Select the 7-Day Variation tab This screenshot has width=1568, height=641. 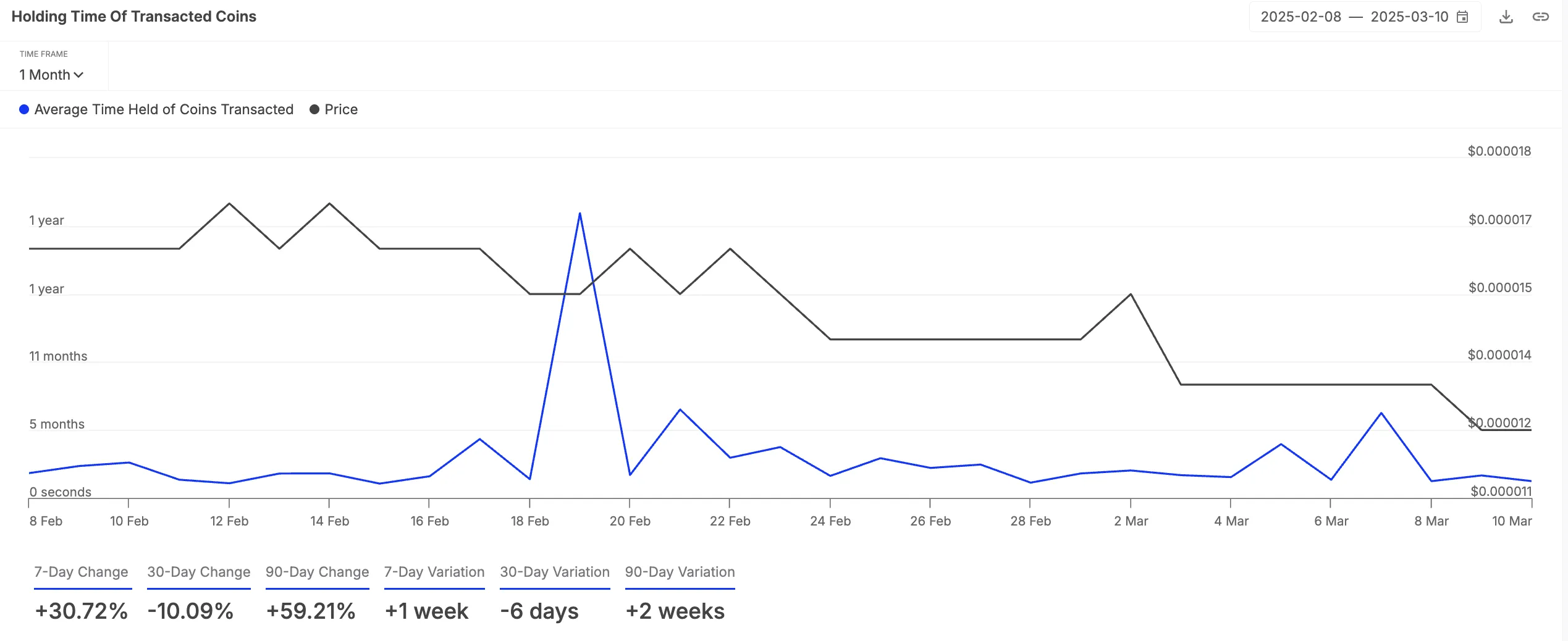434,572
